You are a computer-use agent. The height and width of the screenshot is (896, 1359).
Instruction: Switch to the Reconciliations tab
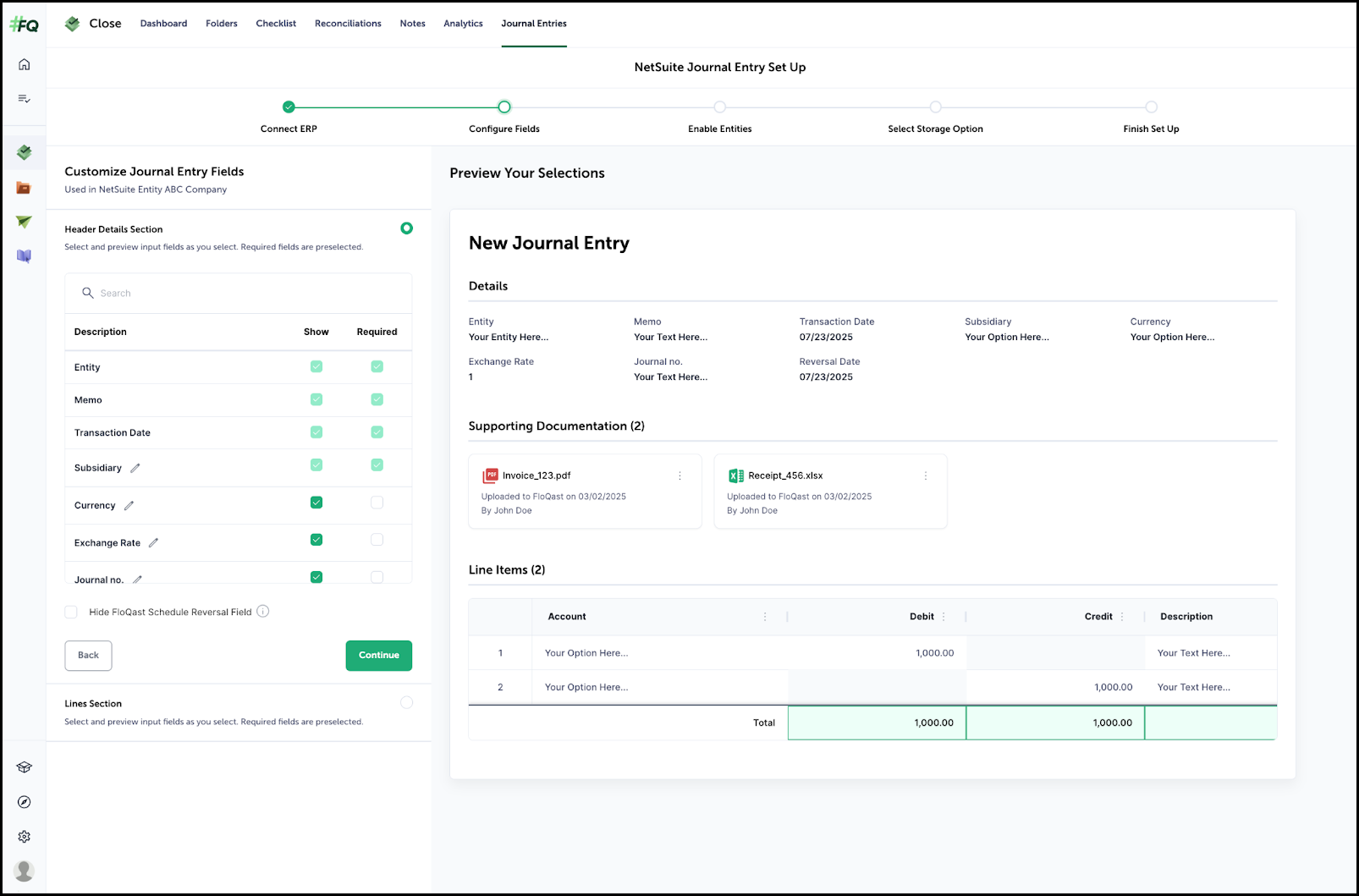point(348,24)
